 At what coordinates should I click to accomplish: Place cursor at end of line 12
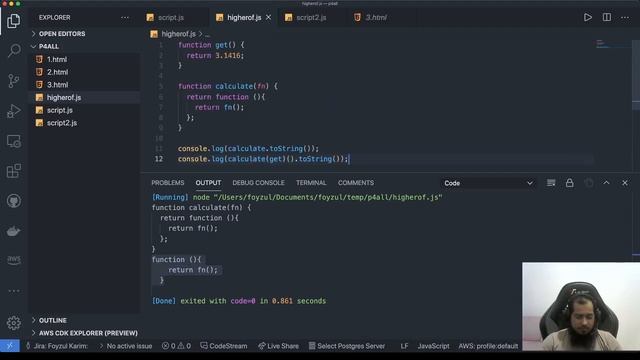[x=349, y=159]
